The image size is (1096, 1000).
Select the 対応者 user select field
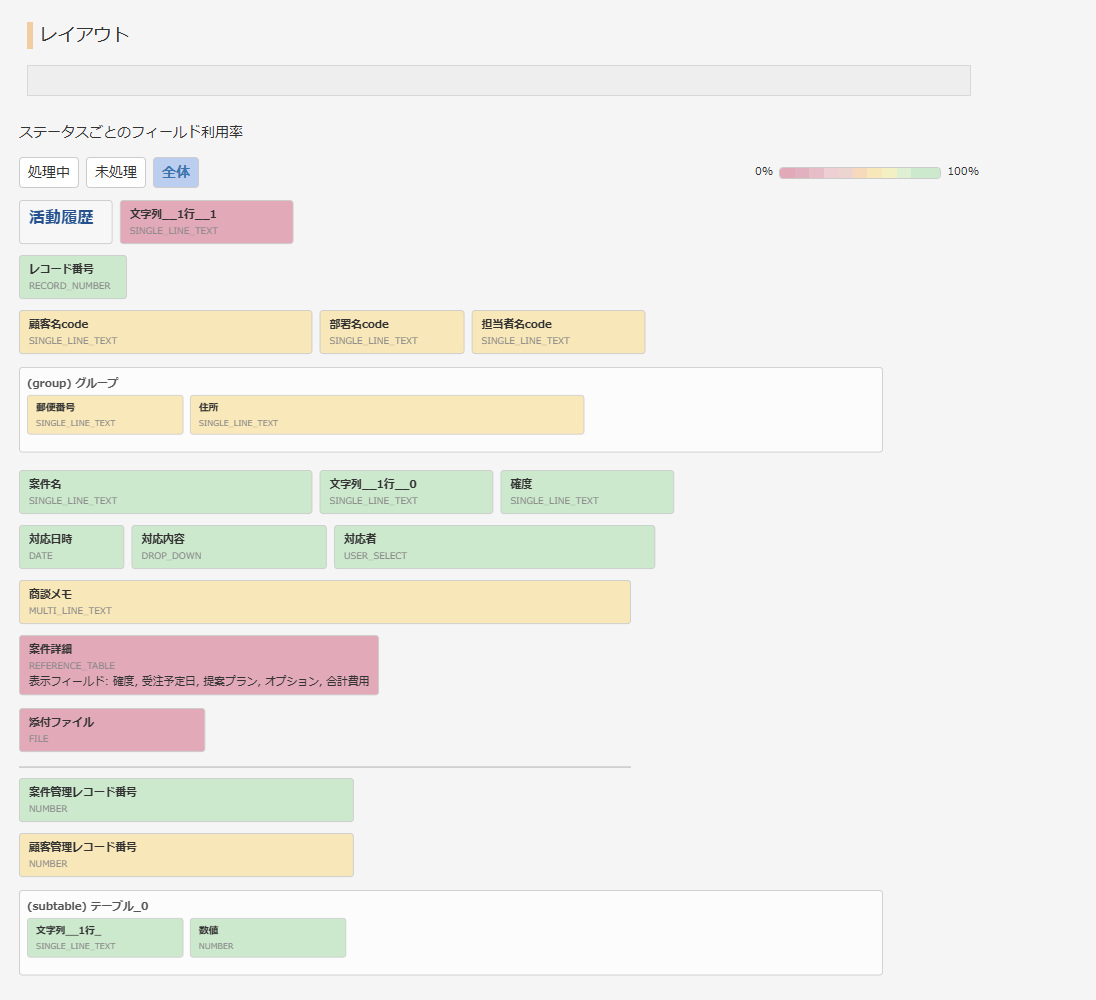[x=494, y=546]
